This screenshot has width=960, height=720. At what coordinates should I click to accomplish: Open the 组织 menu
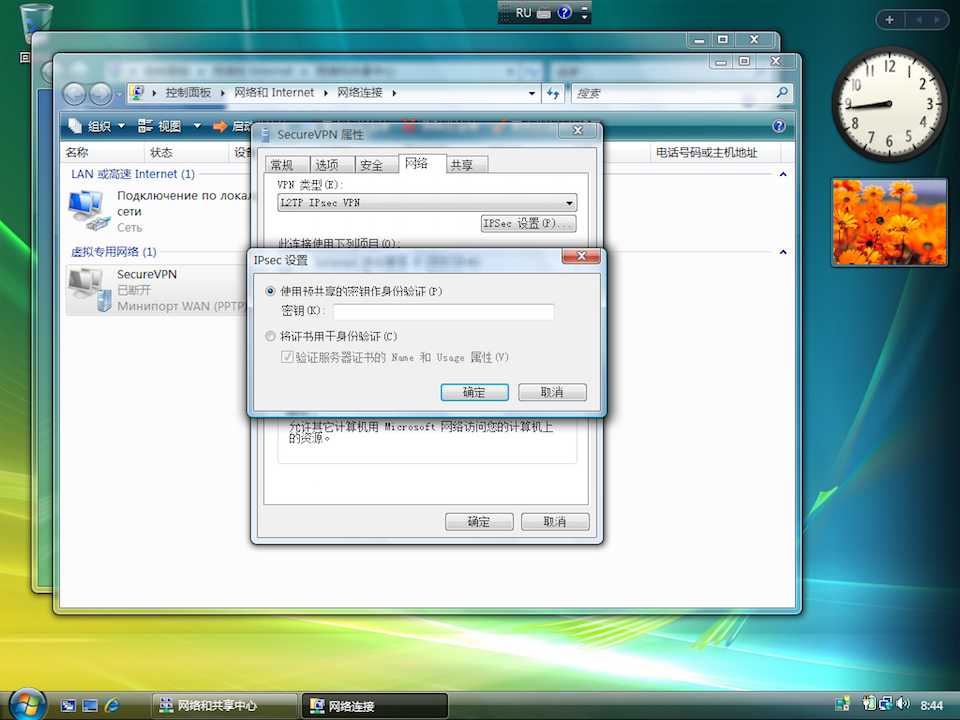[97, 126]
